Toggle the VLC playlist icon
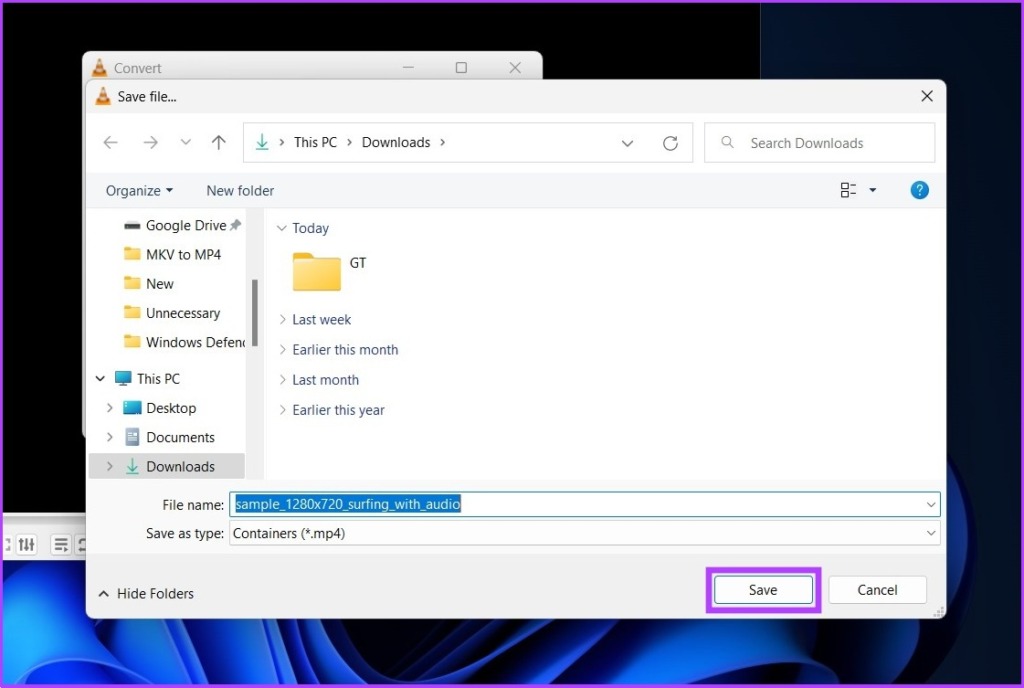This screenshot has width=1024, height=688. pyautogui.click(x=61, y=544)
